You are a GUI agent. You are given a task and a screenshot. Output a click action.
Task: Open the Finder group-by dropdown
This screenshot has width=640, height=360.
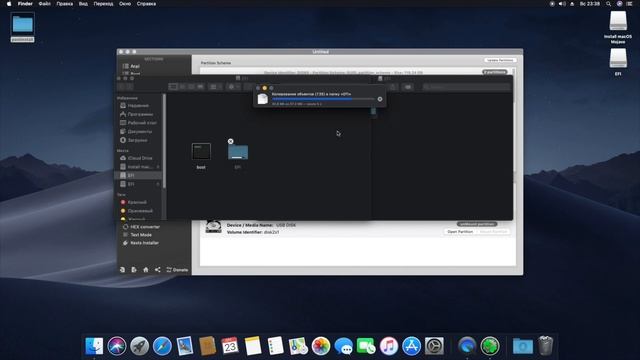click(215, 87)
